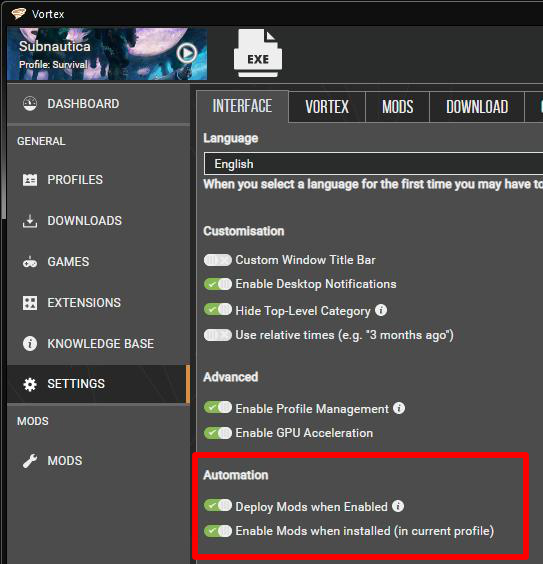The image size is (543, 564).
Task: Toggle Enable Mods when installed switch
Action: [218, 531]
